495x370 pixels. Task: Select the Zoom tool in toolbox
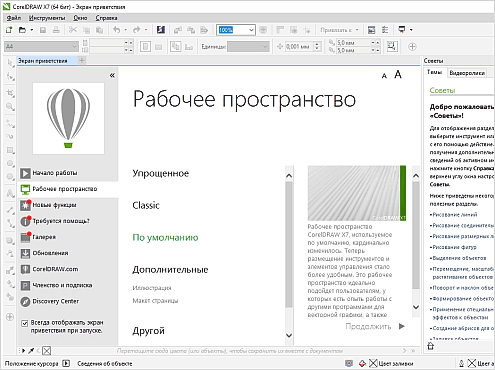(10, 106)
